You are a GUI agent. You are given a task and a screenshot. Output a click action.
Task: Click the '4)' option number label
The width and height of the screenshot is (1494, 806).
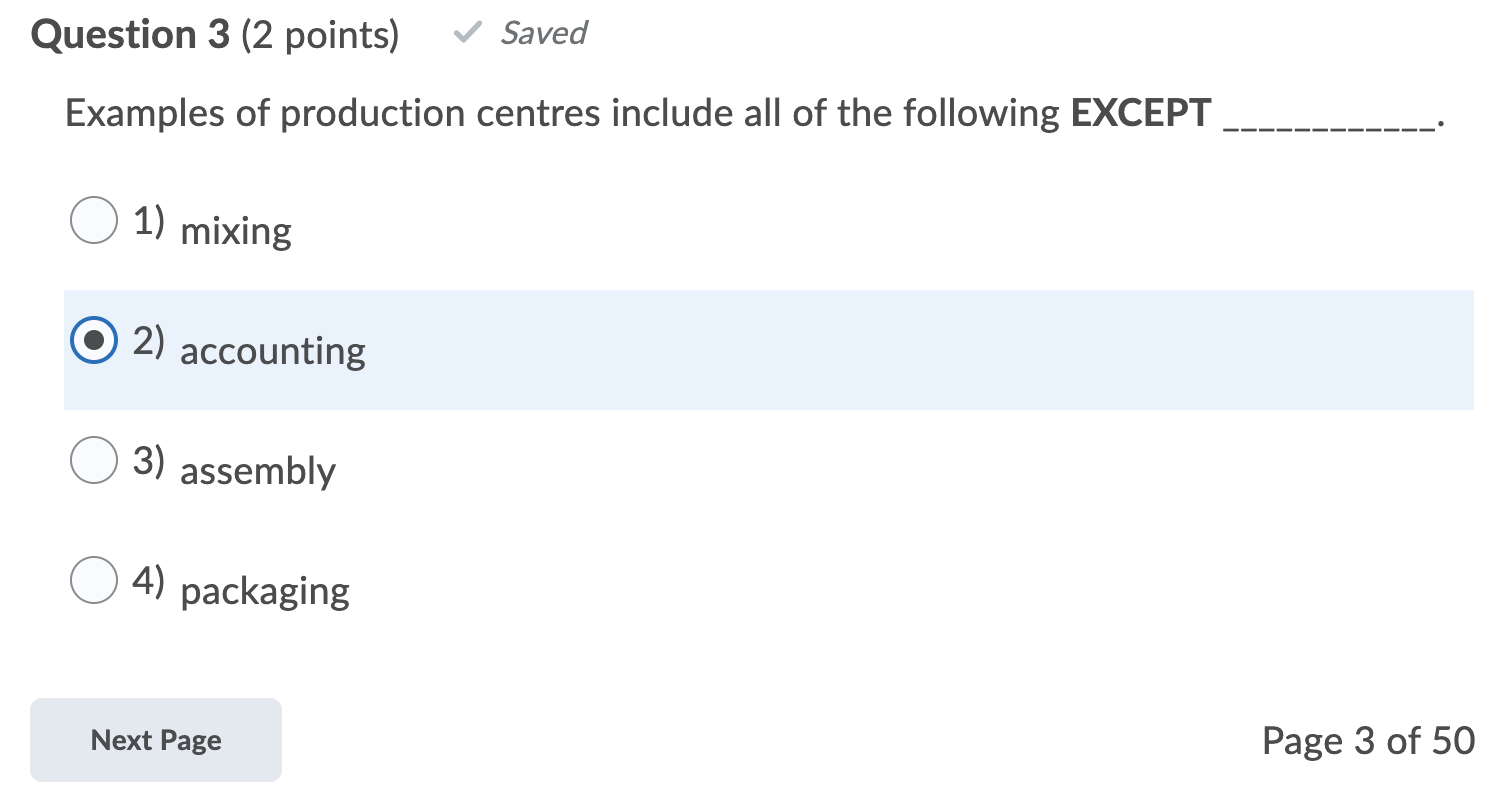pos(150,580)
